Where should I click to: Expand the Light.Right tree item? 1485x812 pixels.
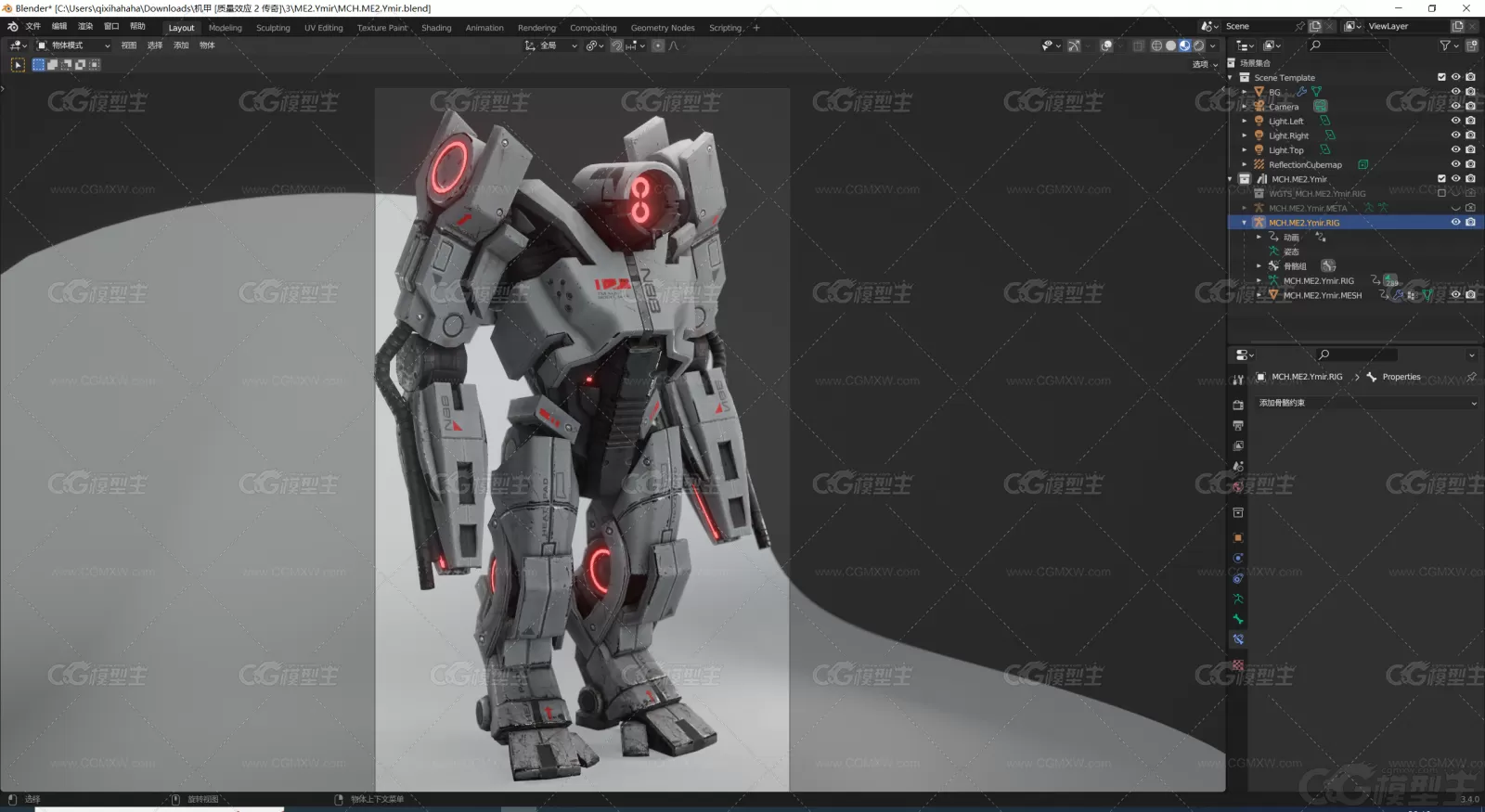pos(1245,135)
